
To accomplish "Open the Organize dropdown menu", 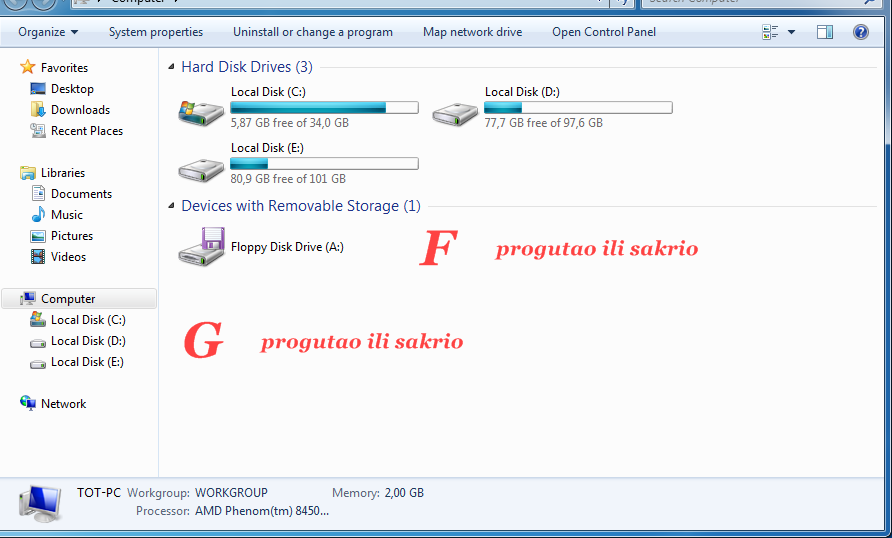I will (x=48, y=32).
